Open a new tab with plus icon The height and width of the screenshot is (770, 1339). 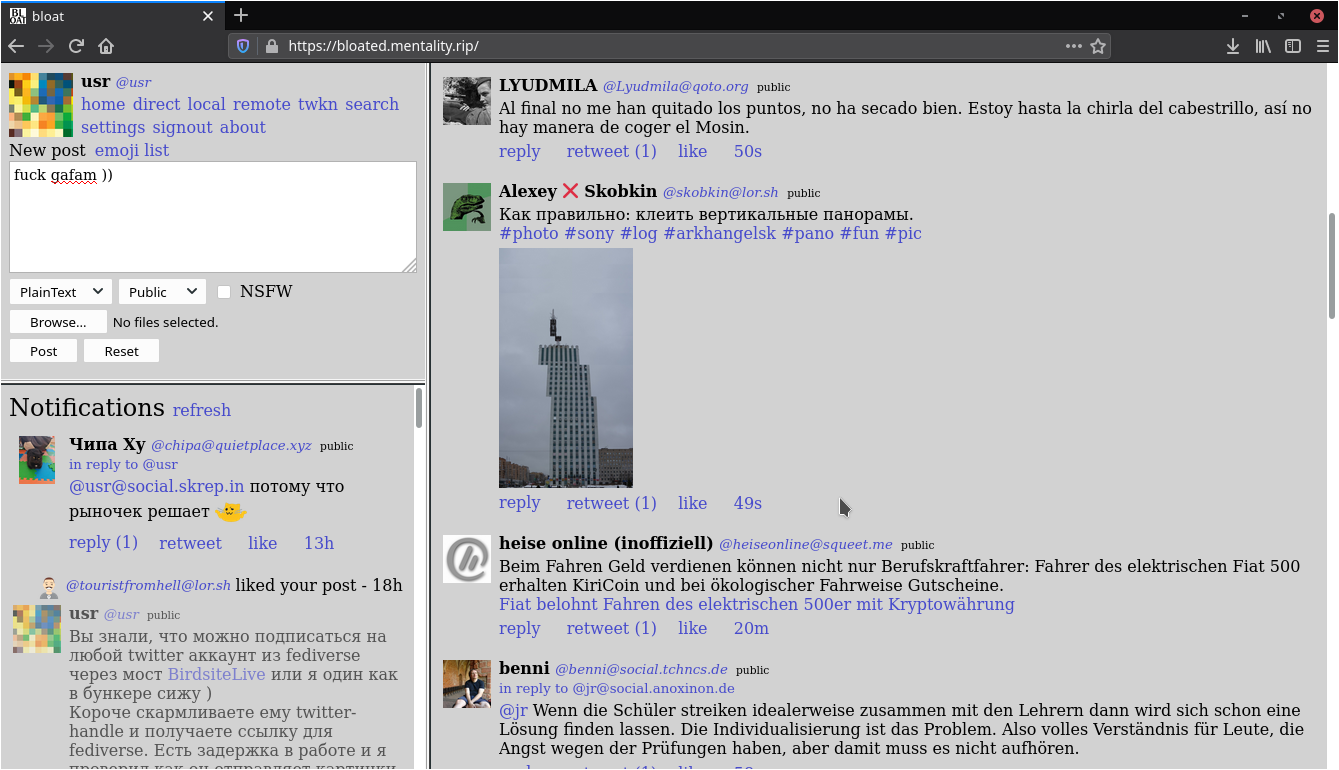[x=240, y=15]
